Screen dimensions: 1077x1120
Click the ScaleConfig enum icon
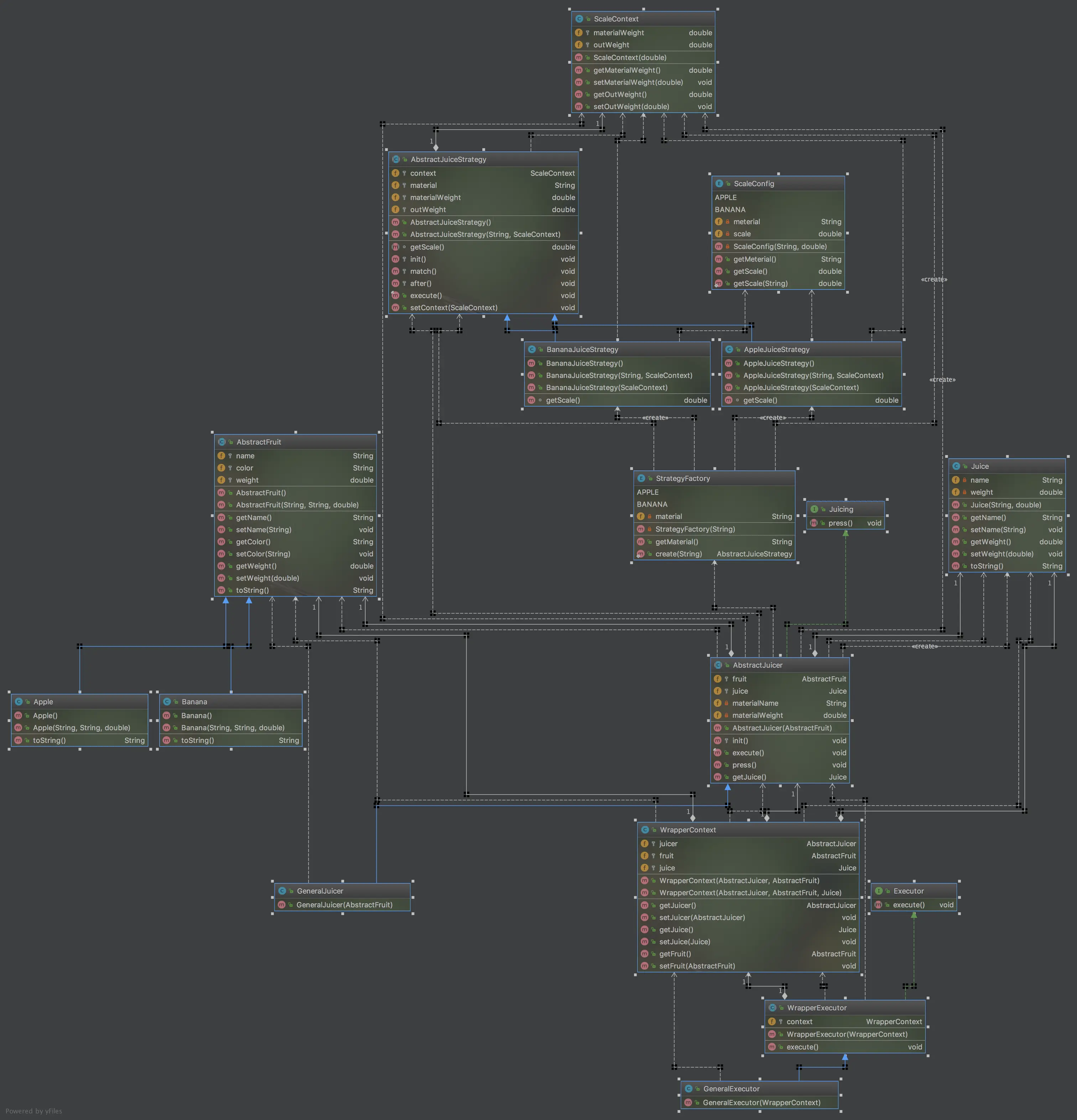(x=719, y=183)
